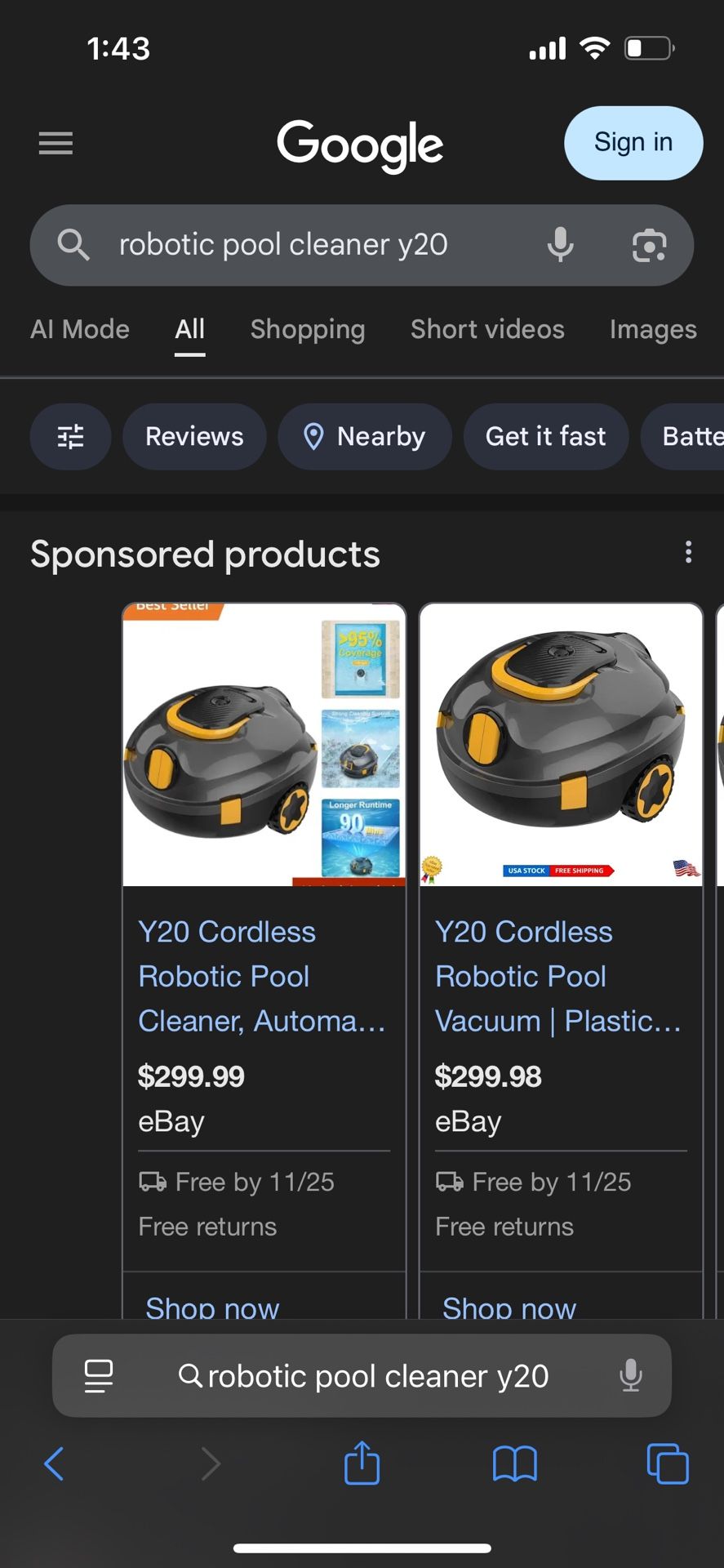Open Safari page settings reader icon

(x=99, y=1376)
